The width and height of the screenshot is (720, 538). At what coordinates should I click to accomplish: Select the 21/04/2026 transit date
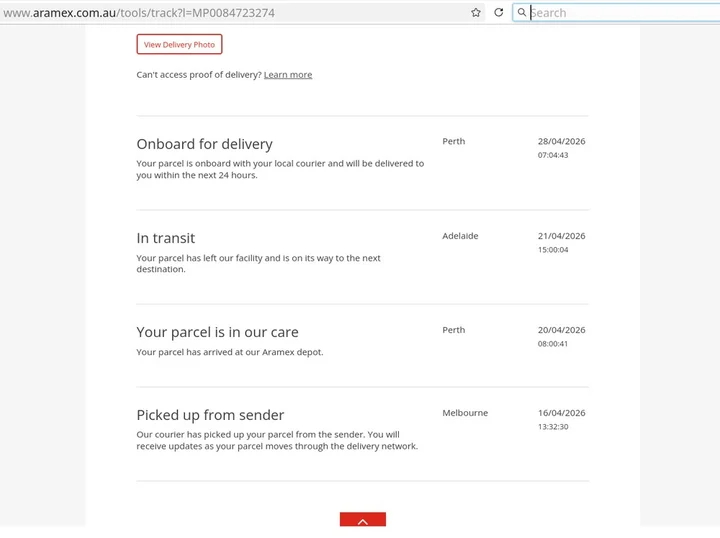(562, 236)
